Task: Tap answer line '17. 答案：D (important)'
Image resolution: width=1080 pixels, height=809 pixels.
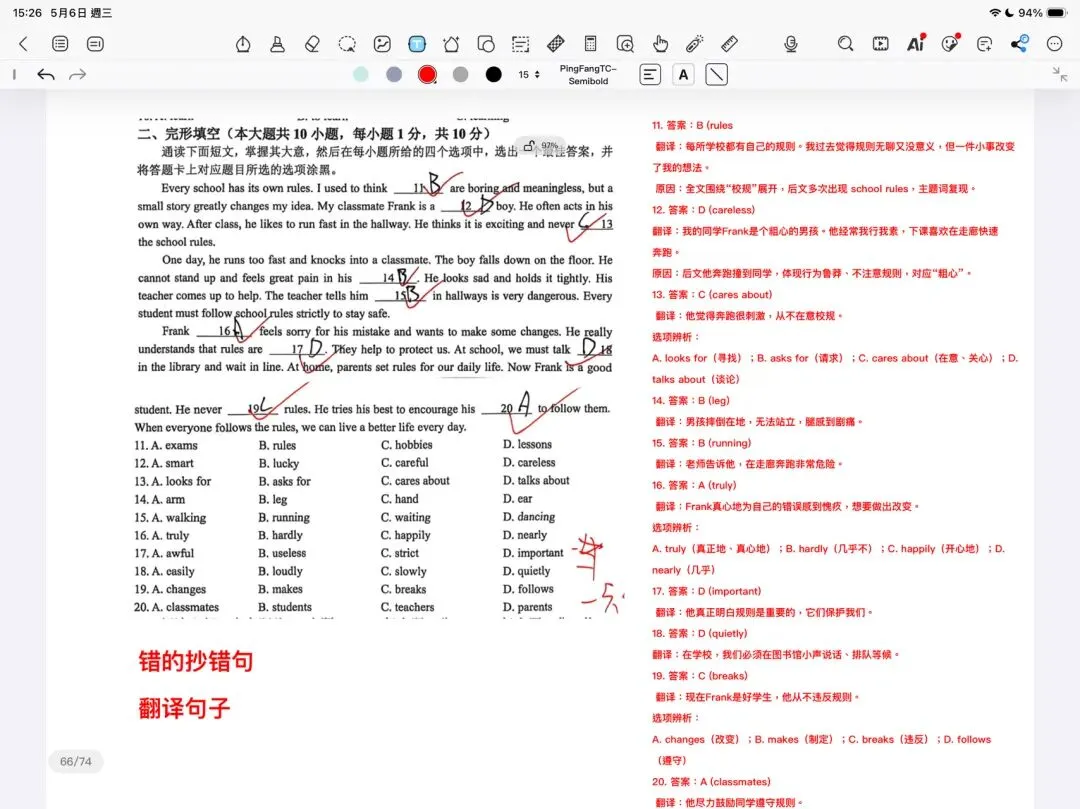Action: pyautogui.click(x=706, y=591)
